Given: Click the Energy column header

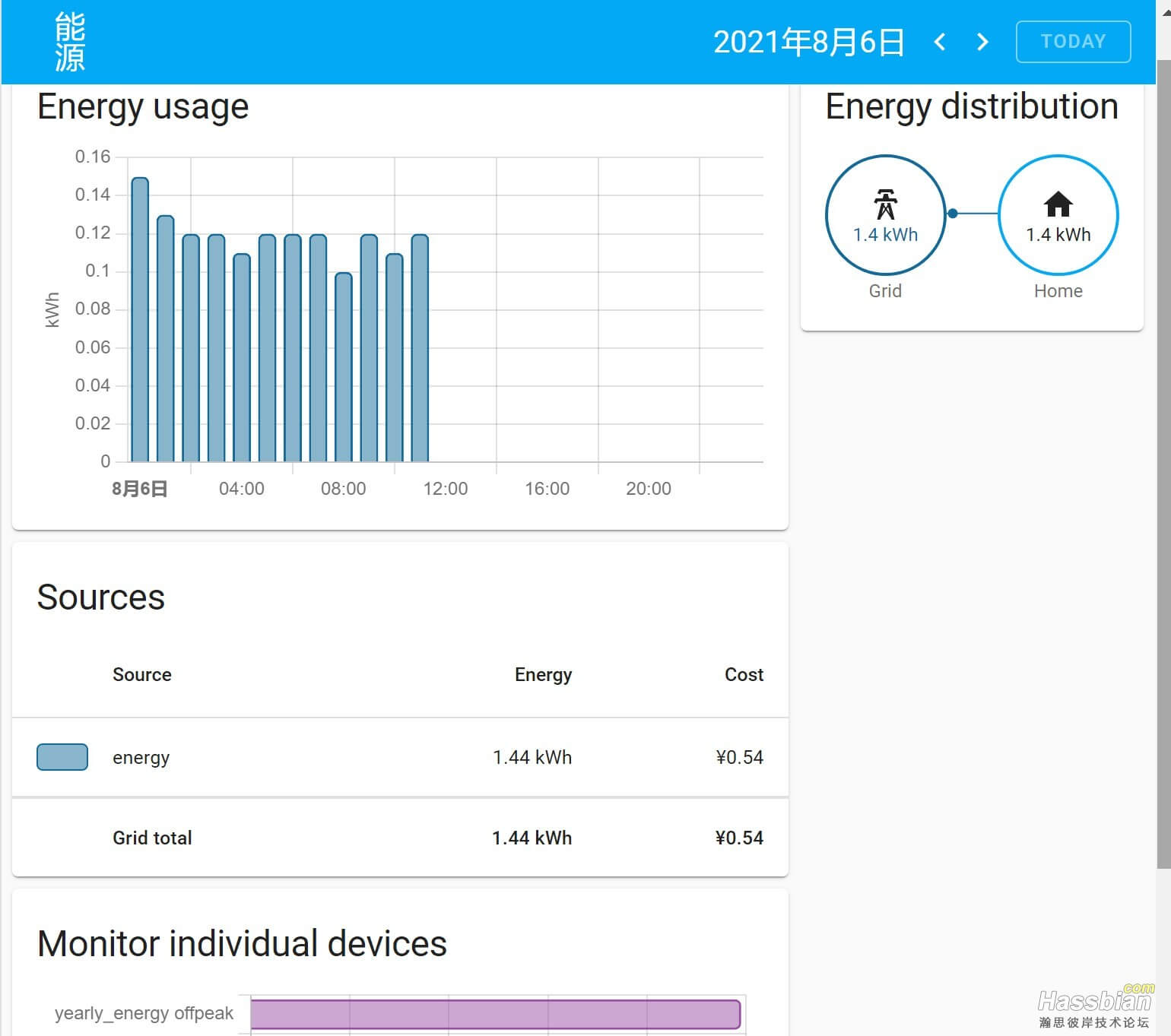Looking at the screenshot, I should pos(543,675).
